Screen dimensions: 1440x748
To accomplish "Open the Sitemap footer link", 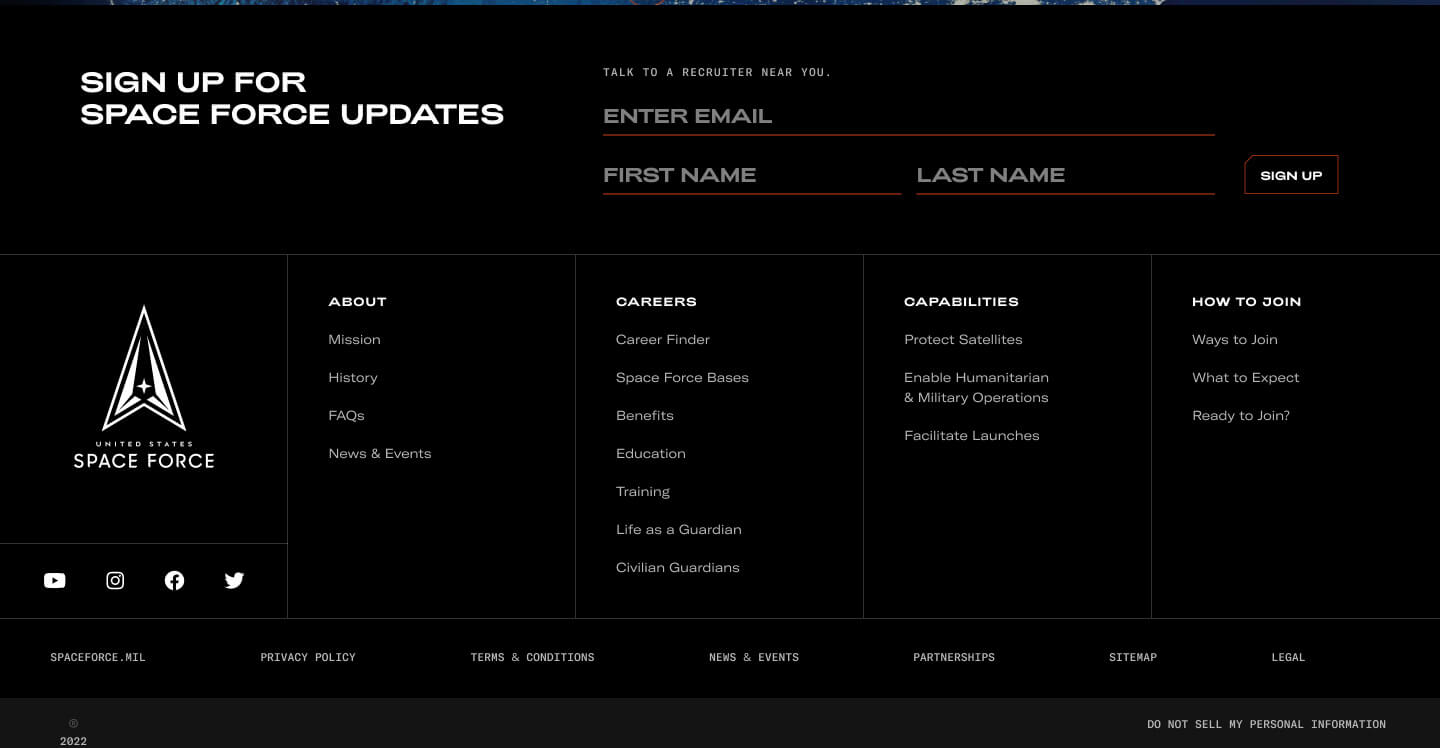I will click(1133, 658).
